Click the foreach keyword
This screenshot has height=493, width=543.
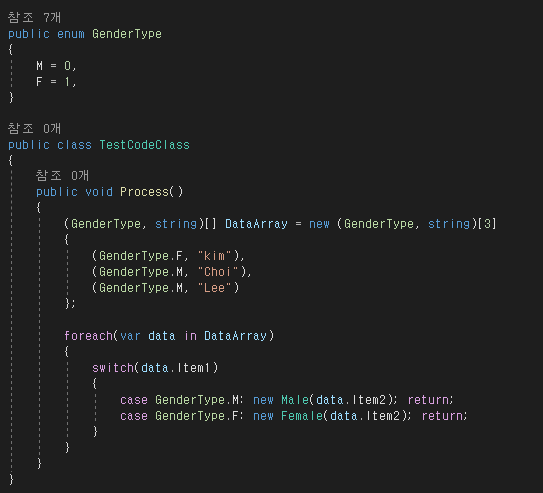tap(88, 336)
